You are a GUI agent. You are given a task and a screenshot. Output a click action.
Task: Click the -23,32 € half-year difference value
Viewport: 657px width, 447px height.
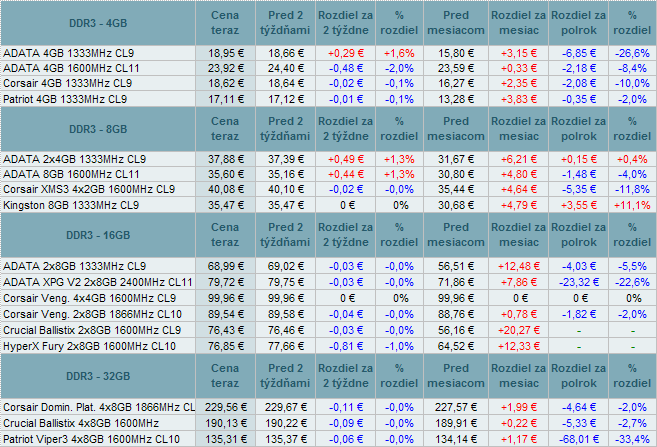tap(579, 282)
